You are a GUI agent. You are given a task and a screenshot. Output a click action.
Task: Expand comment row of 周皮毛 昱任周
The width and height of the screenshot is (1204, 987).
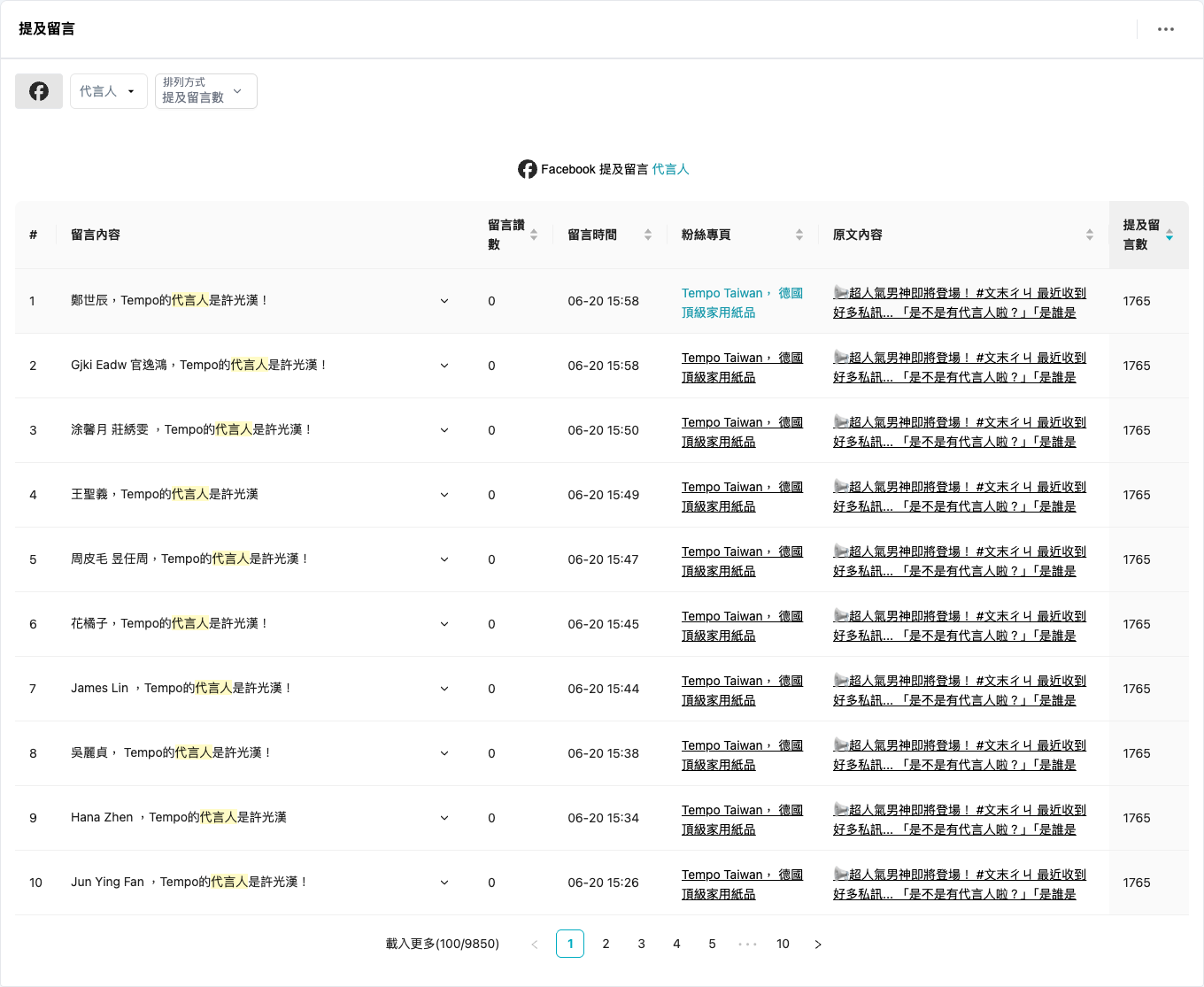click(444, 559)
